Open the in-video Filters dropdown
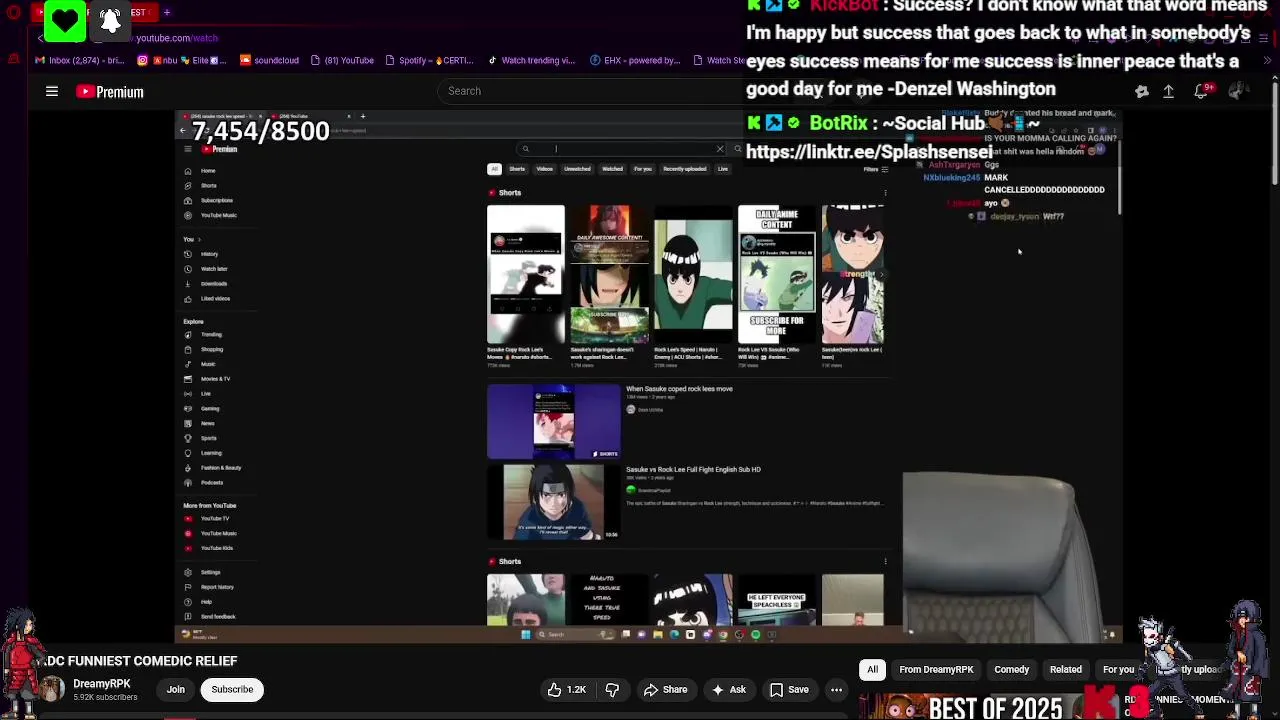Viewport: 1280px width, 720px height. coord(875,169)
